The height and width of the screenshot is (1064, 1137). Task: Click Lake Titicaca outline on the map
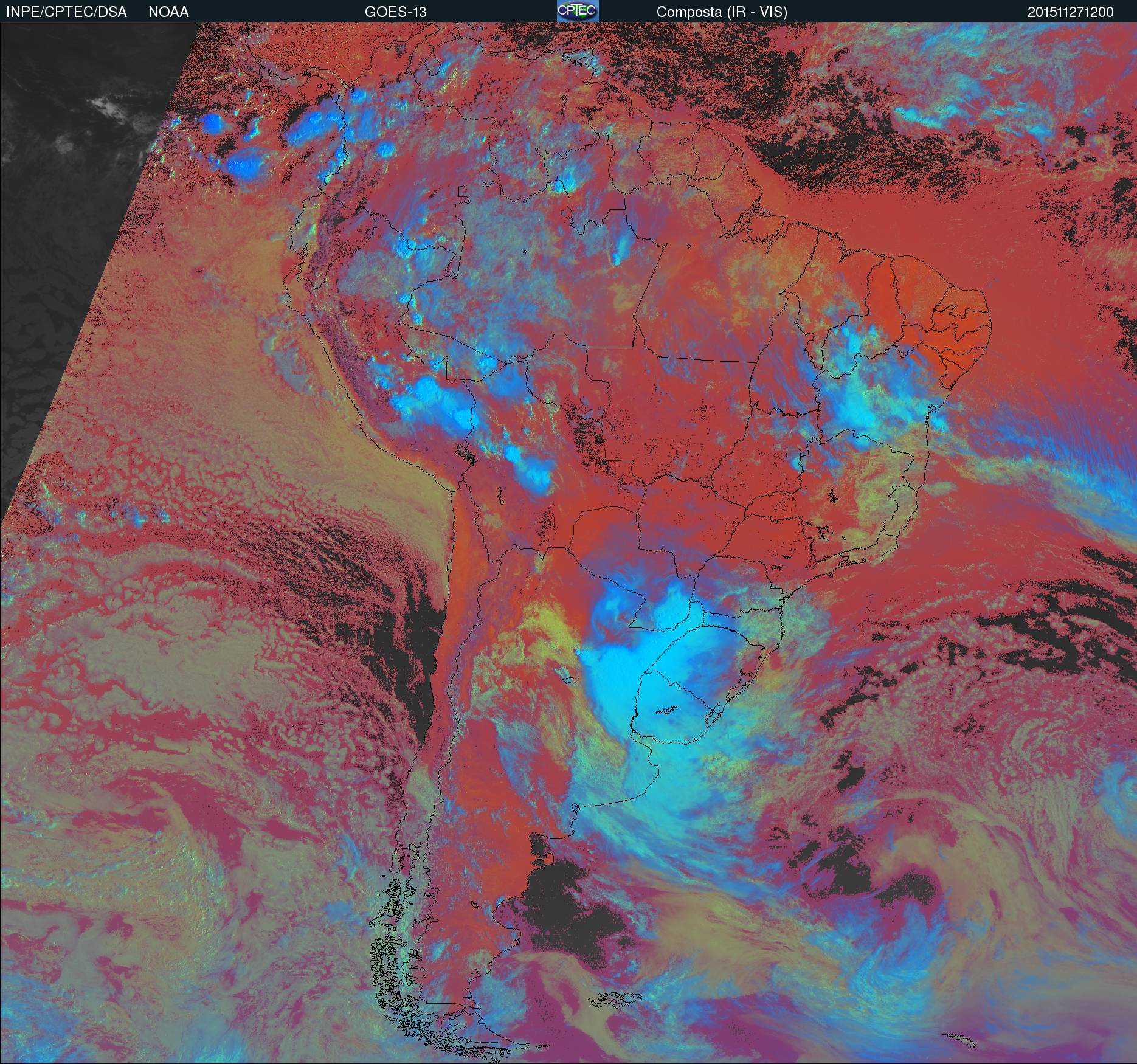[x=465, y=453]
